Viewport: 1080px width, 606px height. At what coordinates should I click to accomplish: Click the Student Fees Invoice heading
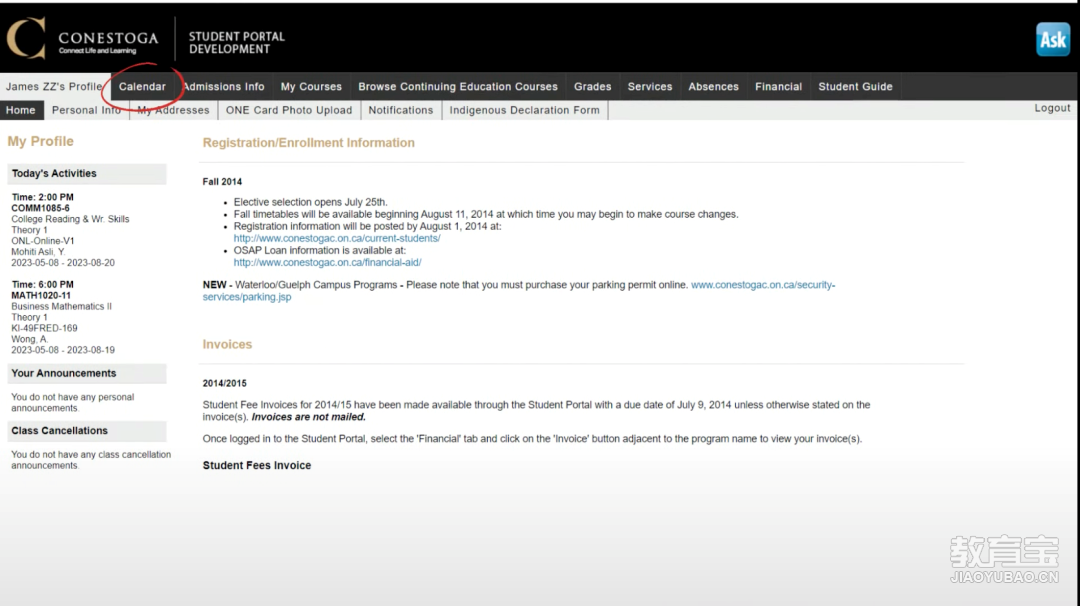tap(257, 466)
